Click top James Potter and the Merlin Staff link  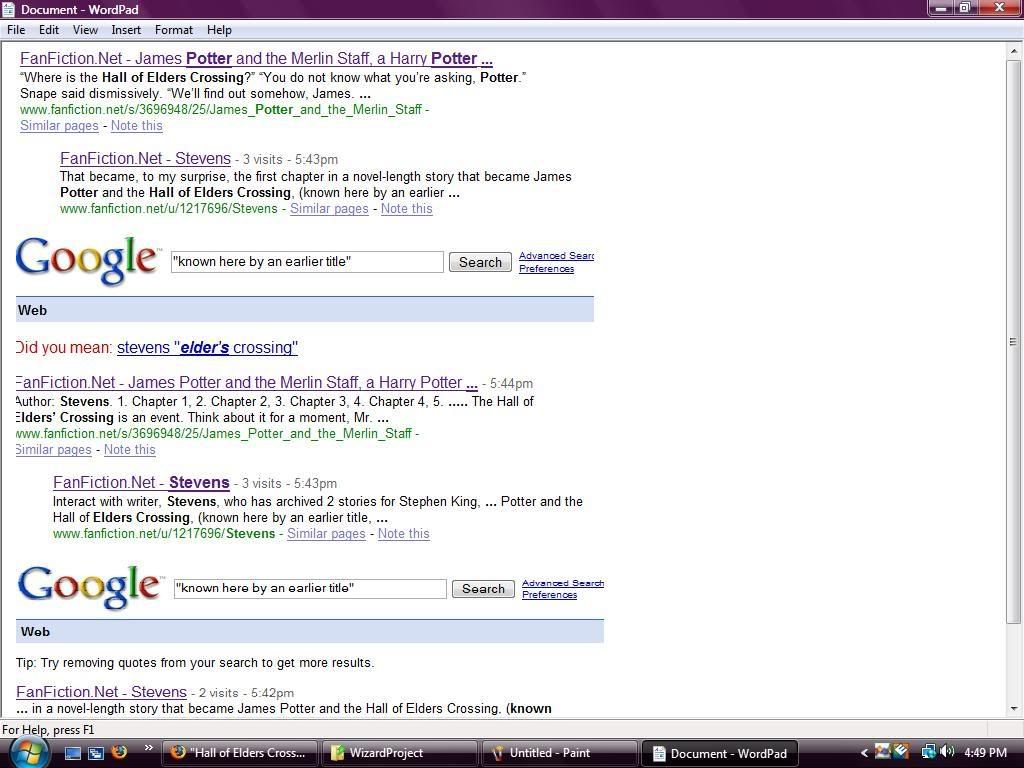click(256, 59)
